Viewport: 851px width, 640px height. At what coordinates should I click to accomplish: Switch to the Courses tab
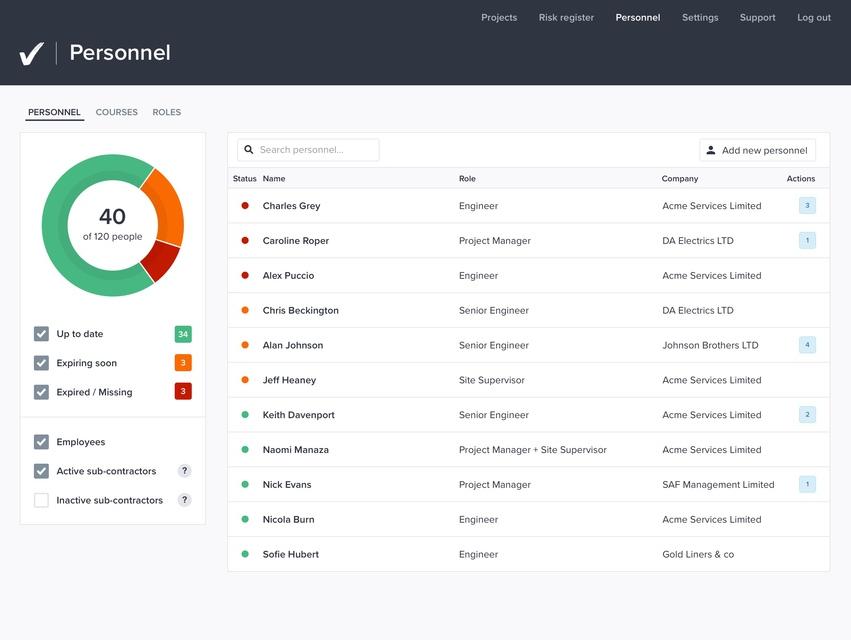pos(117,113)
